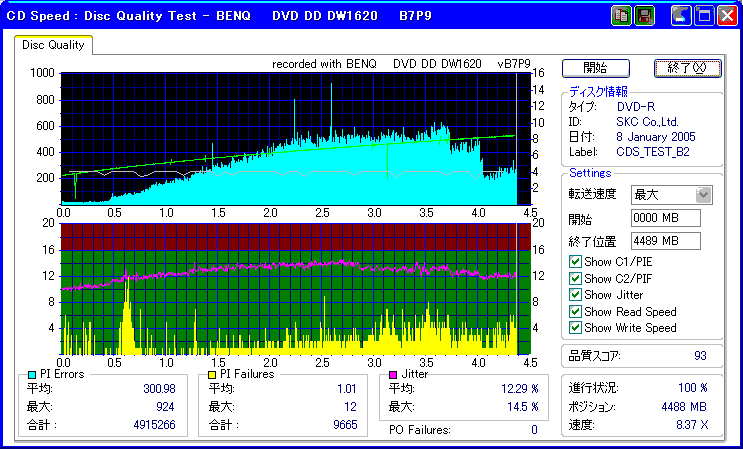Screen dimensions: 743x449
Task: Click the PI Errors average value 300.98
Action: pos(159,389)
